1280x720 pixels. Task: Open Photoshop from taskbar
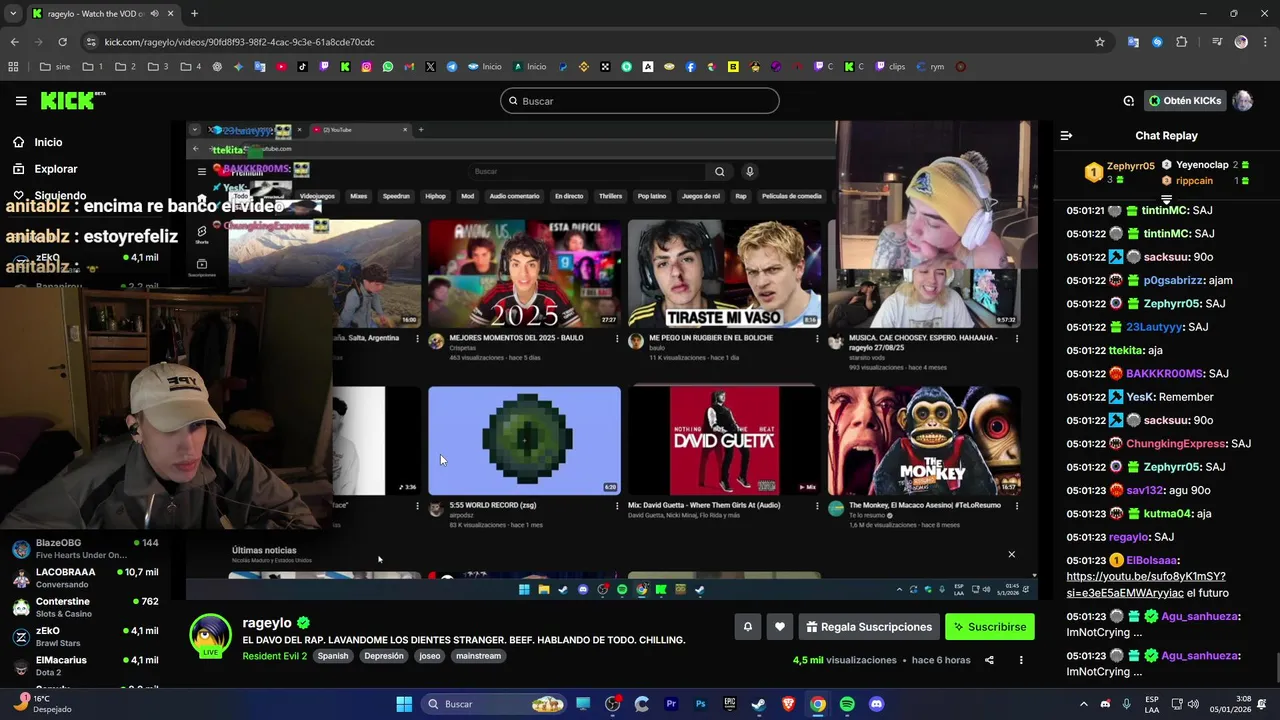click(x=701, y=704)
